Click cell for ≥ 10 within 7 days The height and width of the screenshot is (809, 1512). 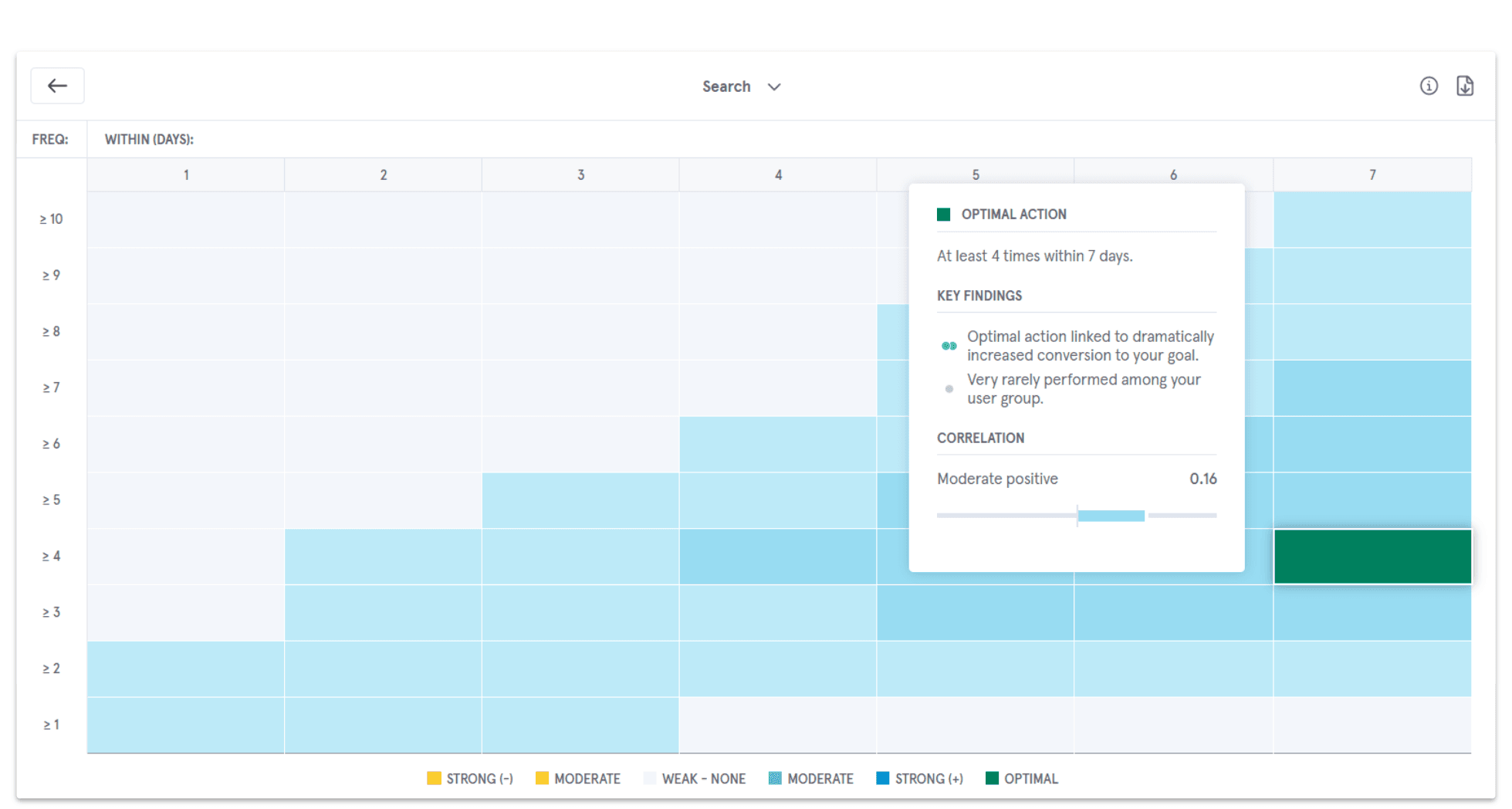click(1372, 219)
